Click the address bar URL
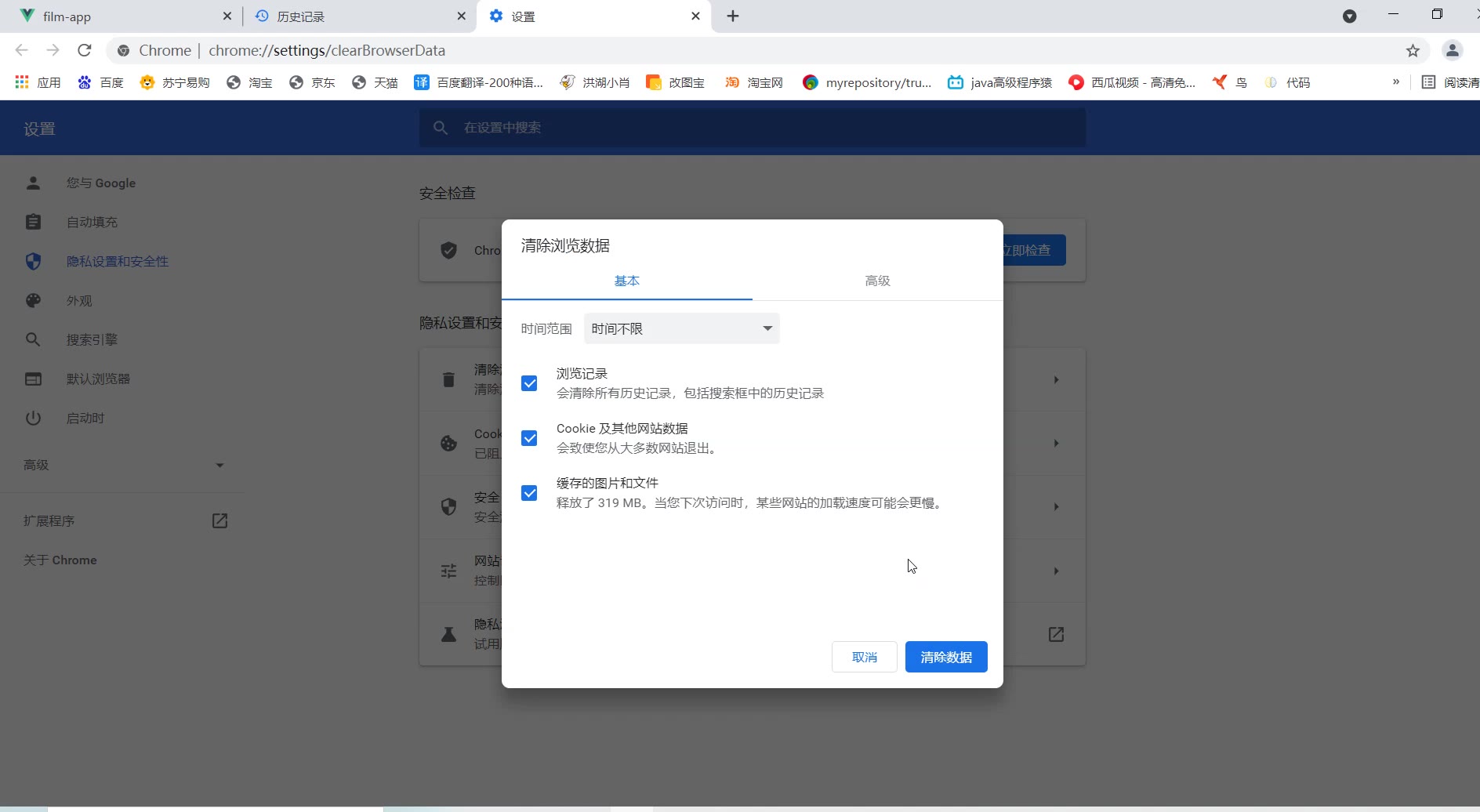This screenshot has height=812, width=1480. (326, 50)
